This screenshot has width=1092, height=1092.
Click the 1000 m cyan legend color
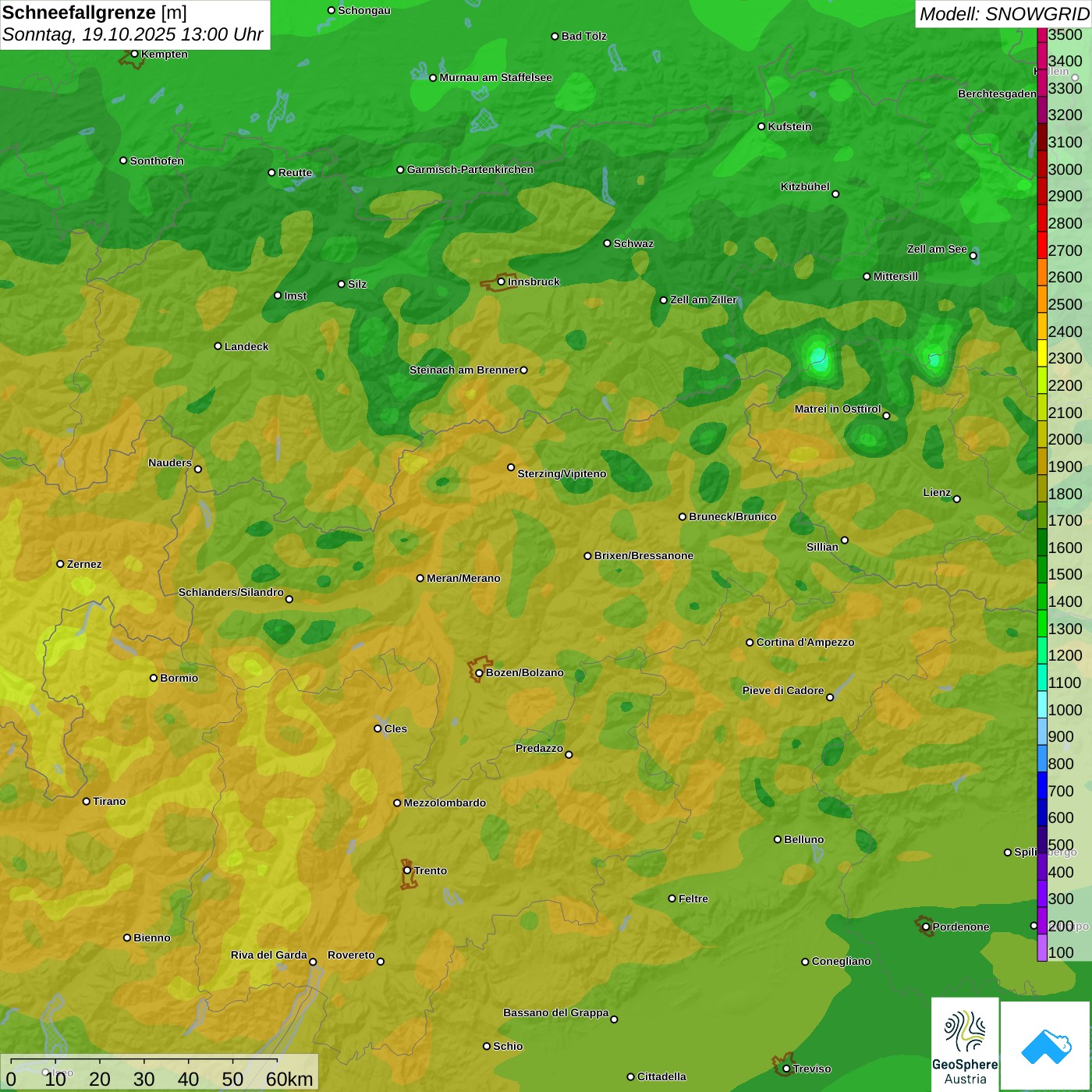tap(1041, 704)
